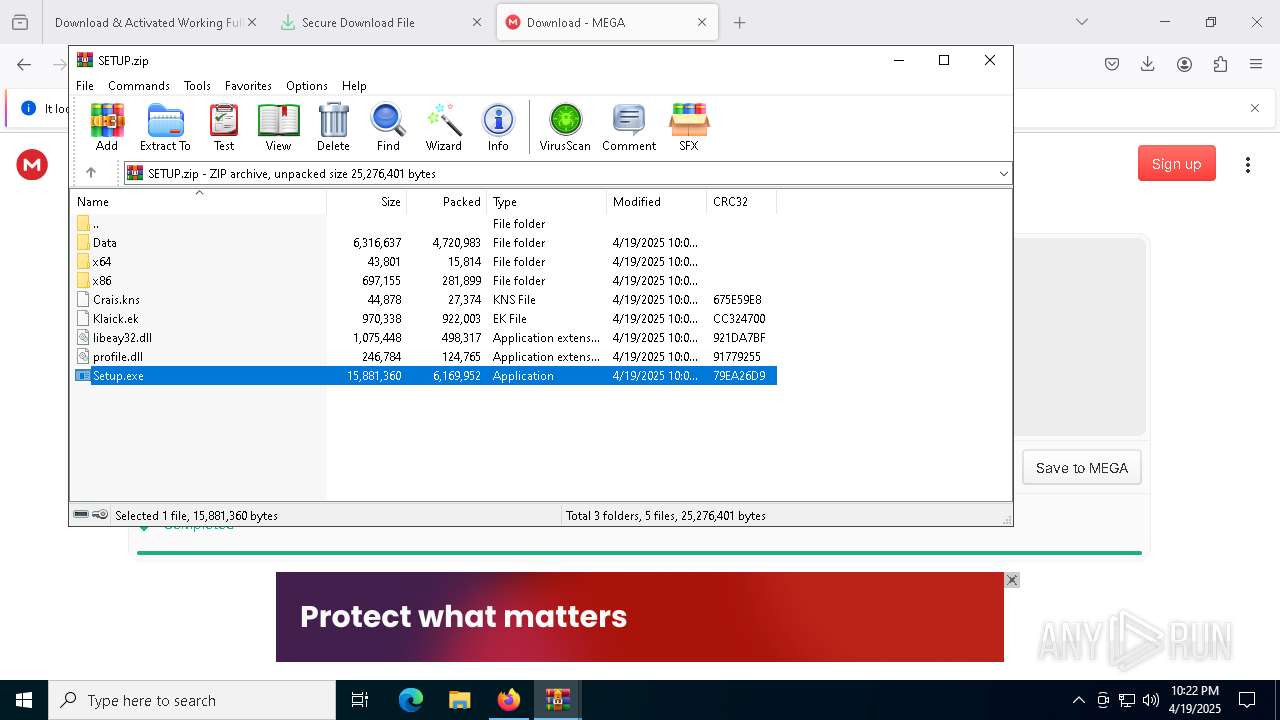This screenshot has height=720, width=1280.
Task: Dismiss the Firefox notification bar
Action: 1255,108
